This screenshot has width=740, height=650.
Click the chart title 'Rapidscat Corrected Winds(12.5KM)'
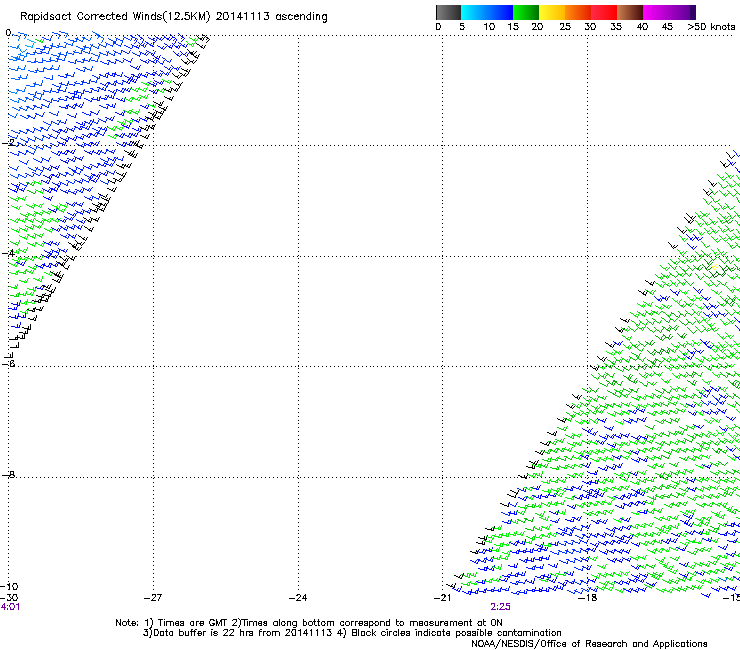click(x=115, y=17)
